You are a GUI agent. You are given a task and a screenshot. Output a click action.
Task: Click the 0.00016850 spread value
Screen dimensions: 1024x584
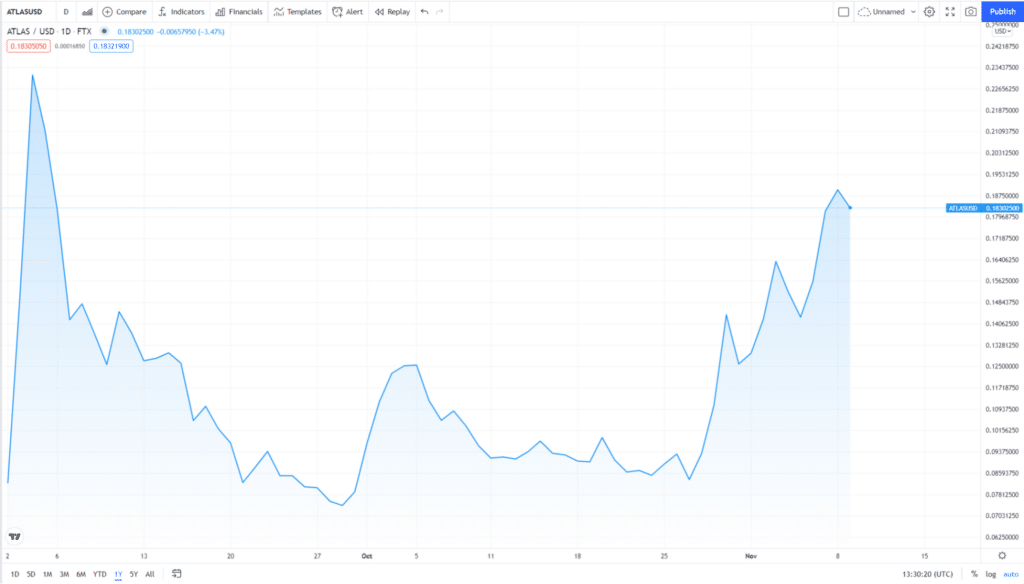click(x=70, y=46)
